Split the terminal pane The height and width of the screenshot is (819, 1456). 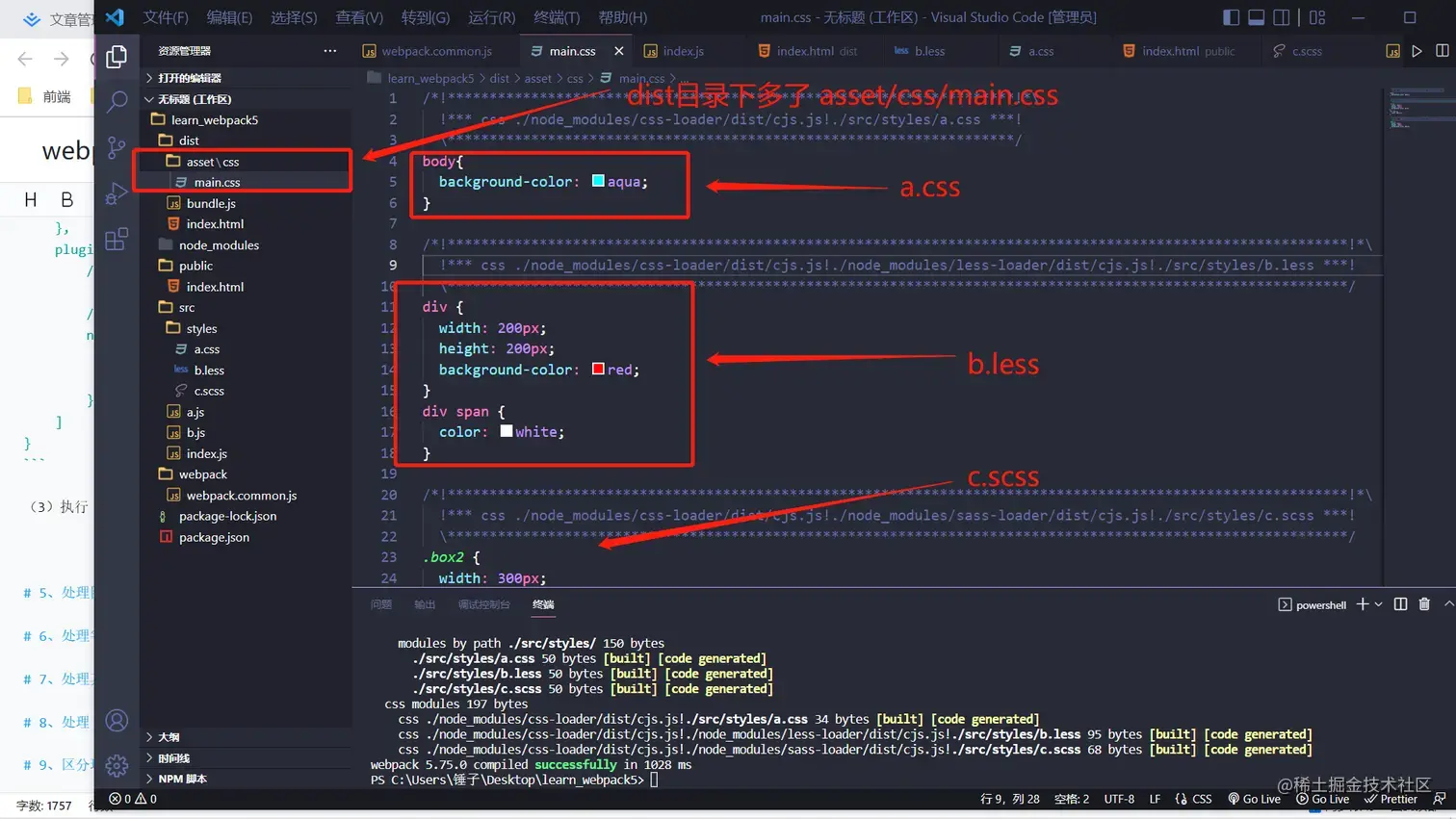tap(1401, 604)
